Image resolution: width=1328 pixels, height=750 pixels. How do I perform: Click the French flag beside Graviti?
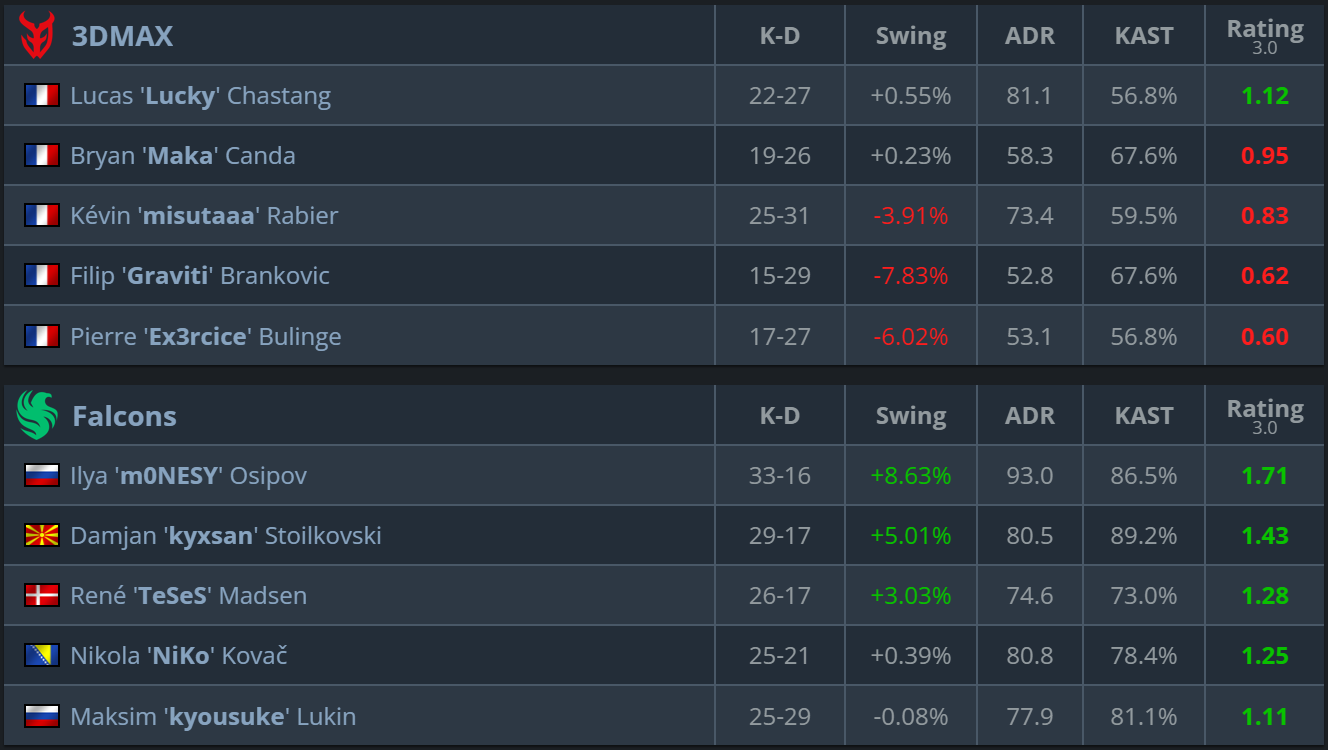click(x=42, y=276)
